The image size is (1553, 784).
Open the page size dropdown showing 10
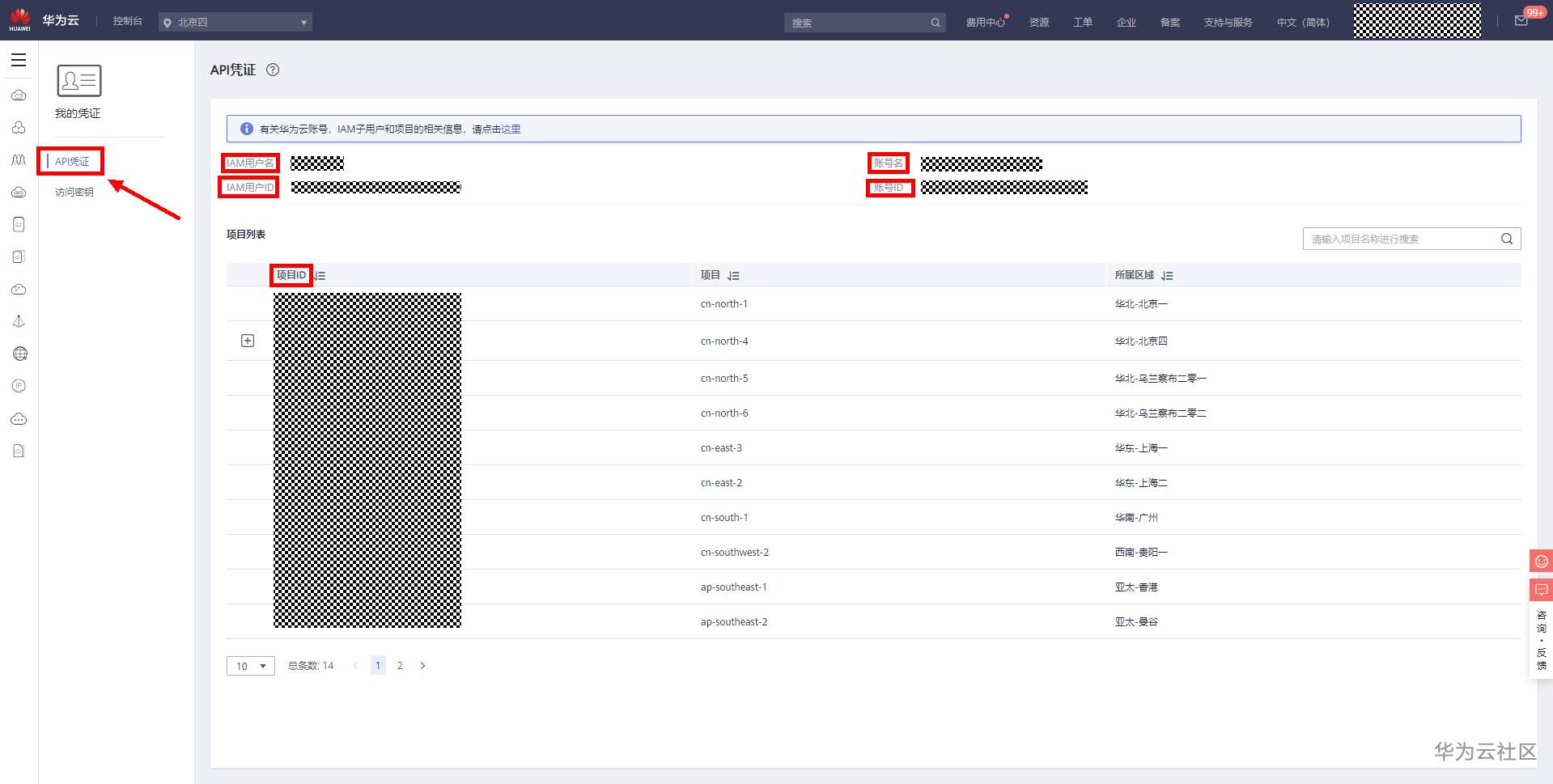251,666
